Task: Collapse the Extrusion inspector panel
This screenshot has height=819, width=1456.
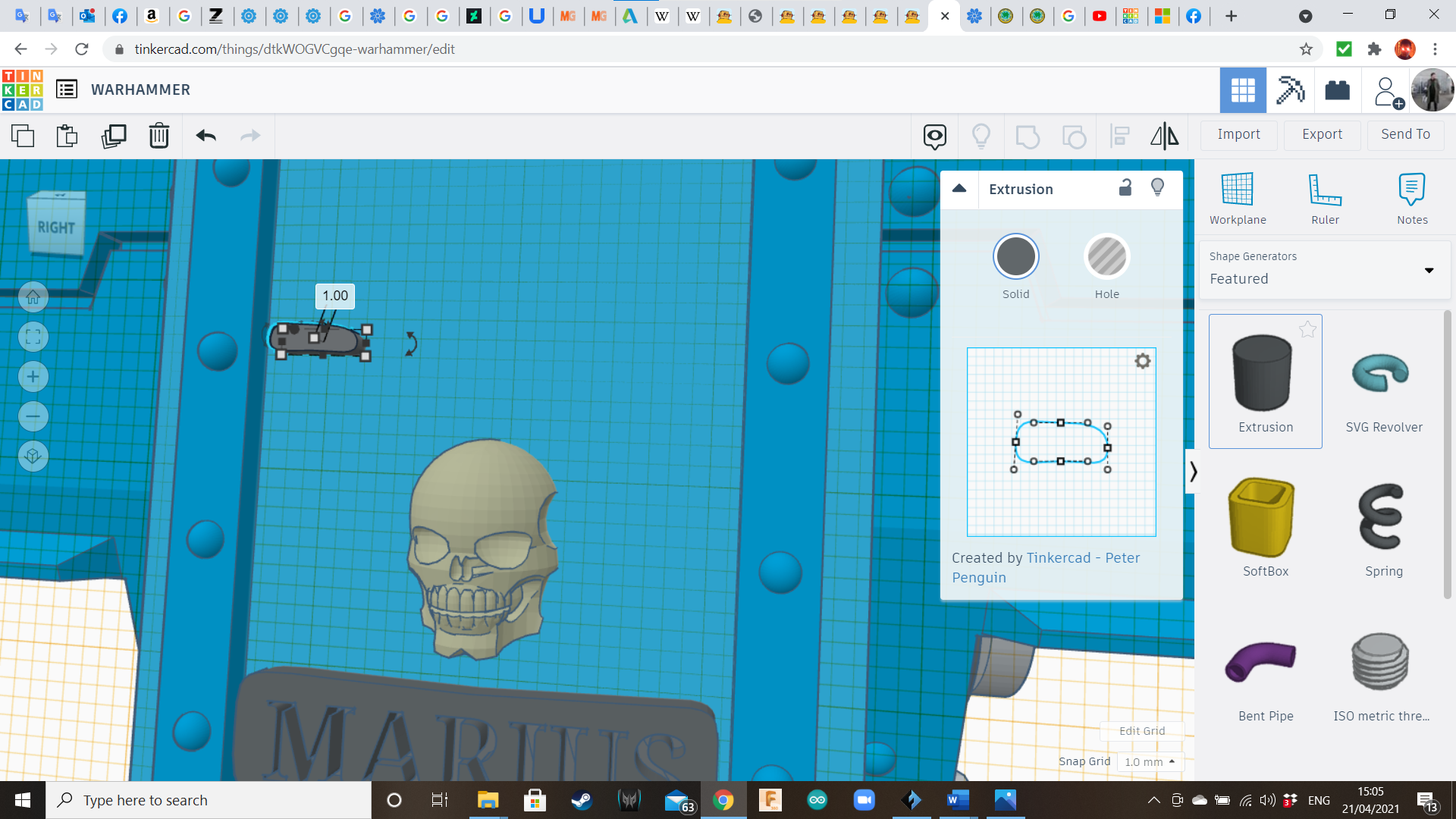Action: pyautogui.click(x=959, y=189)
